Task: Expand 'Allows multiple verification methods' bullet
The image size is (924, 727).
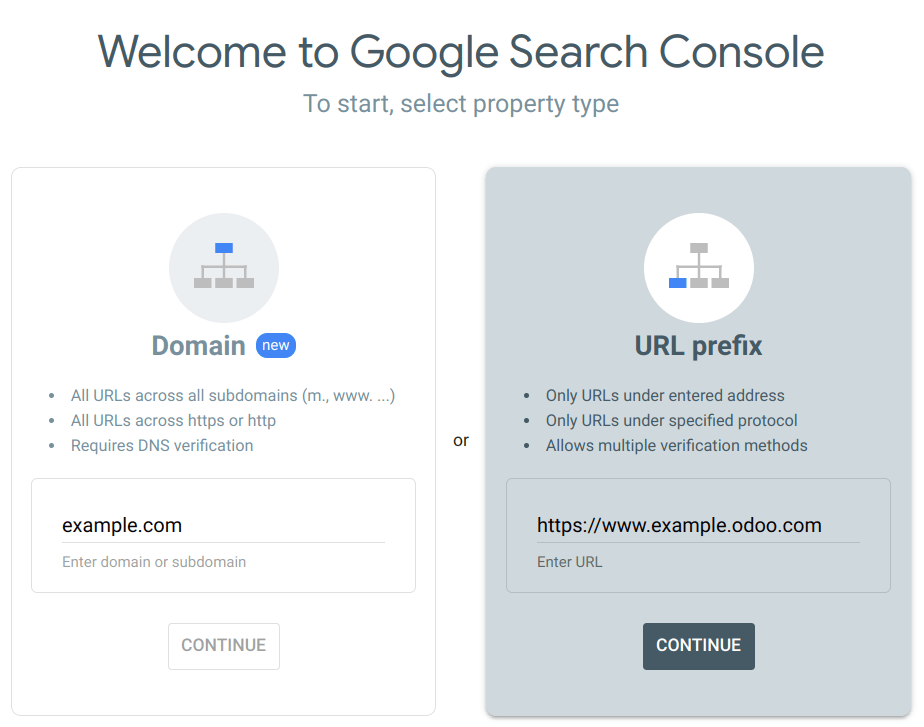Action: click(x=677, y=445)
